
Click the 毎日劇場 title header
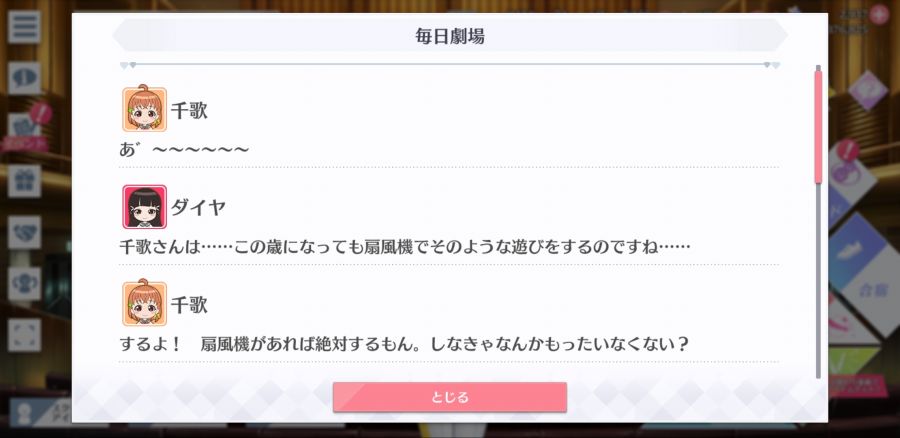click(449, 36)
